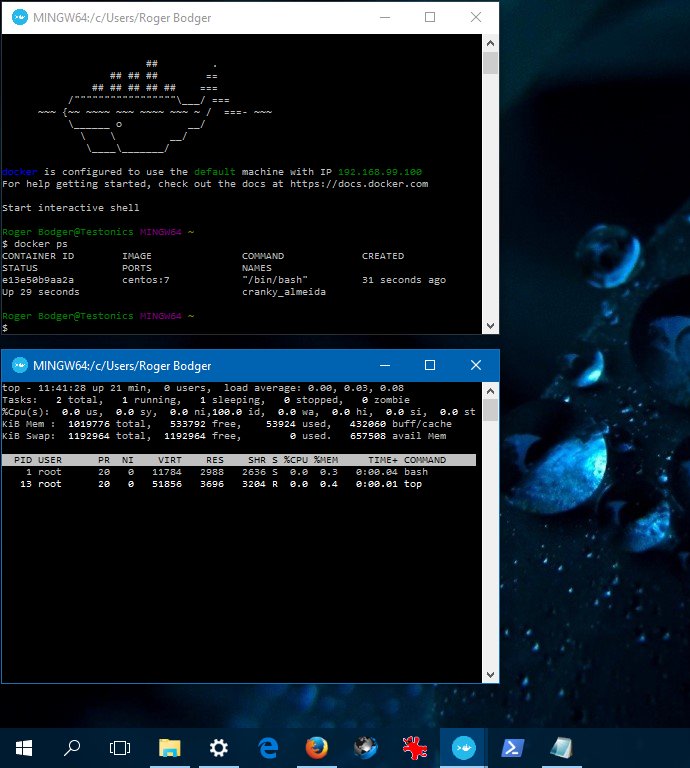Click the top window title bar text
The height and width of the screenshot is (768, 690).
pos(122,18)
